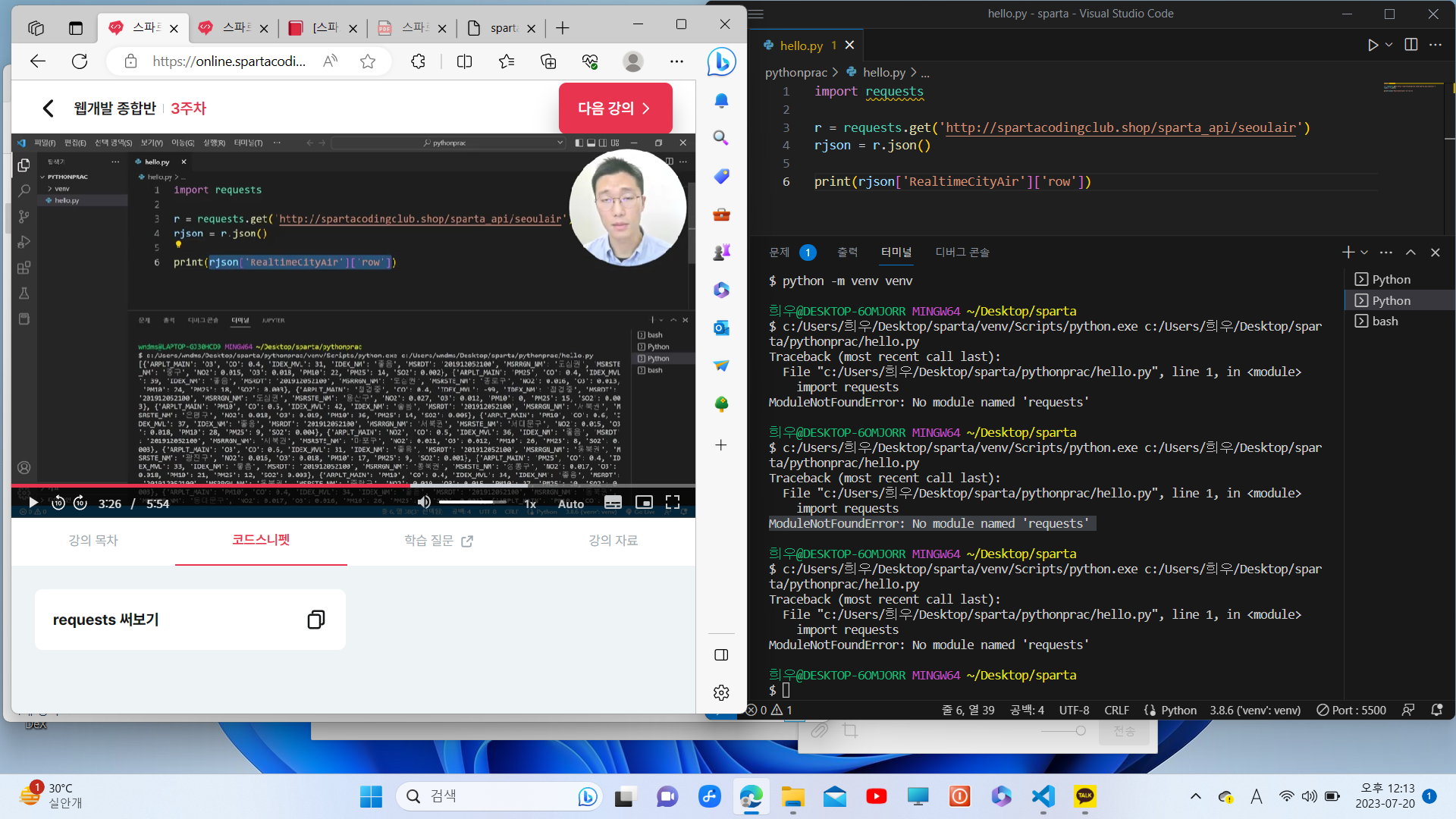Image resolution: width=1456 pixels, height=819 pixels.
Task: Open KakaoTalk from taskbar
Action: point(1084,796)
